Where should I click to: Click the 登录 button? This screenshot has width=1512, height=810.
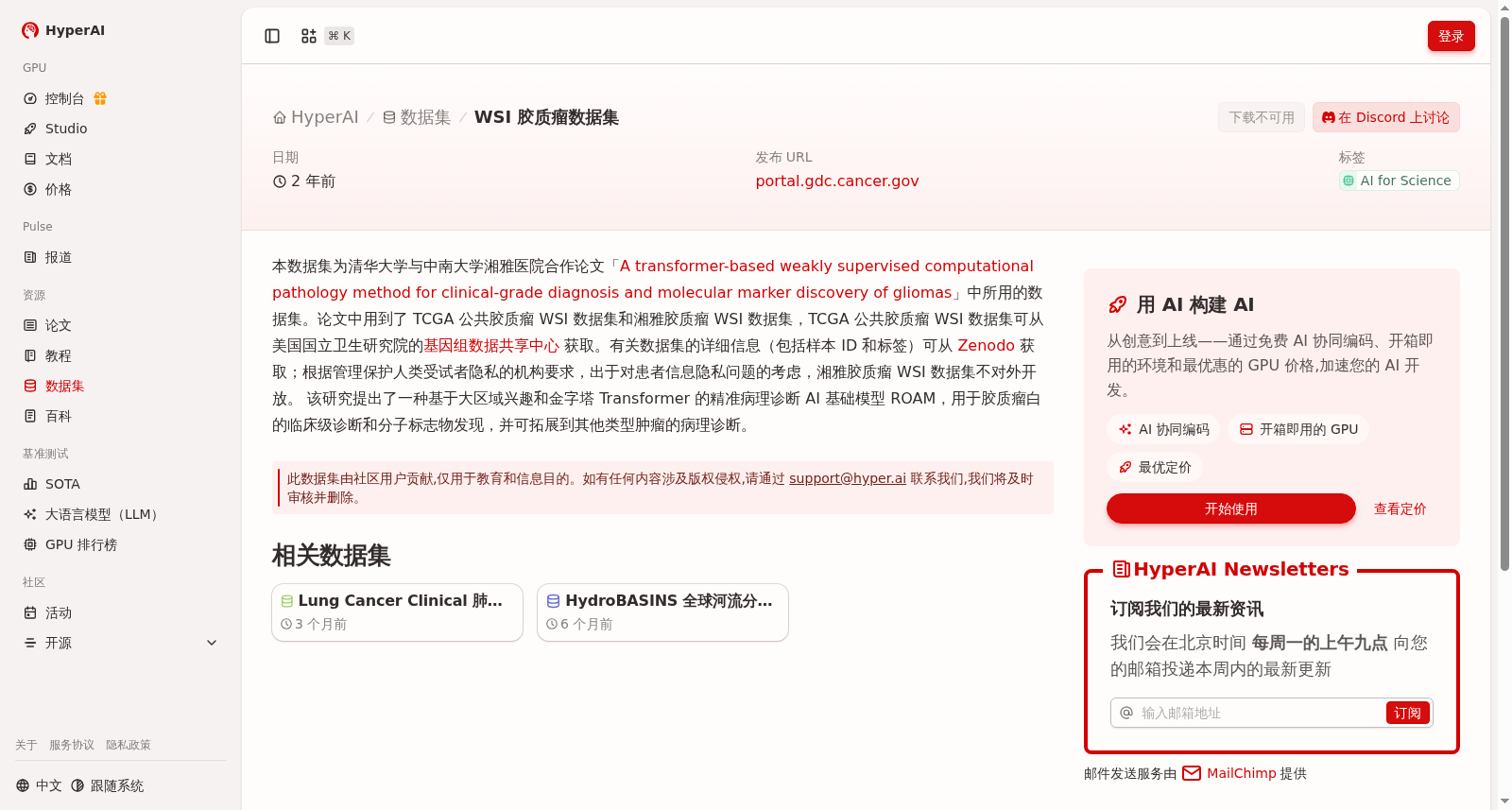point(1452,36)
